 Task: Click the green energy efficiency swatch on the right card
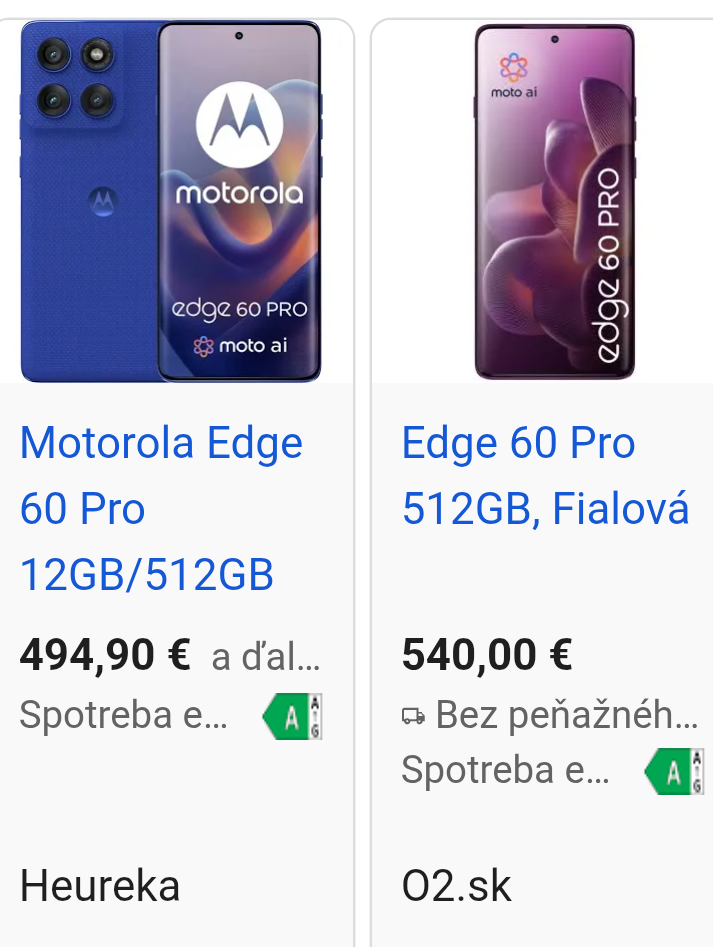(672, 771)
